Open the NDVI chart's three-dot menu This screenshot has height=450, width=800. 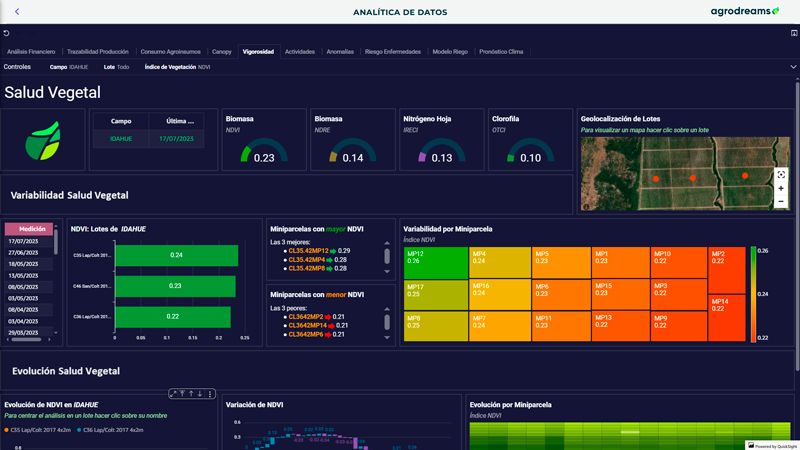pos(209,393)
